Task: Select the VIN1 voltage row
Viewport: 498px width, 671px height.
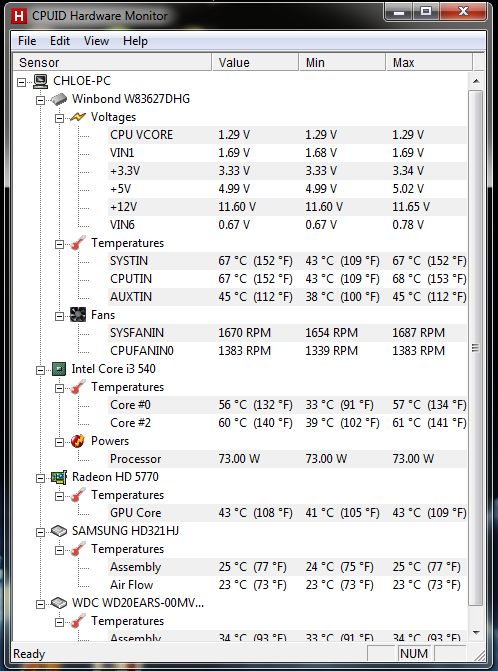Action: click(287, 153)
